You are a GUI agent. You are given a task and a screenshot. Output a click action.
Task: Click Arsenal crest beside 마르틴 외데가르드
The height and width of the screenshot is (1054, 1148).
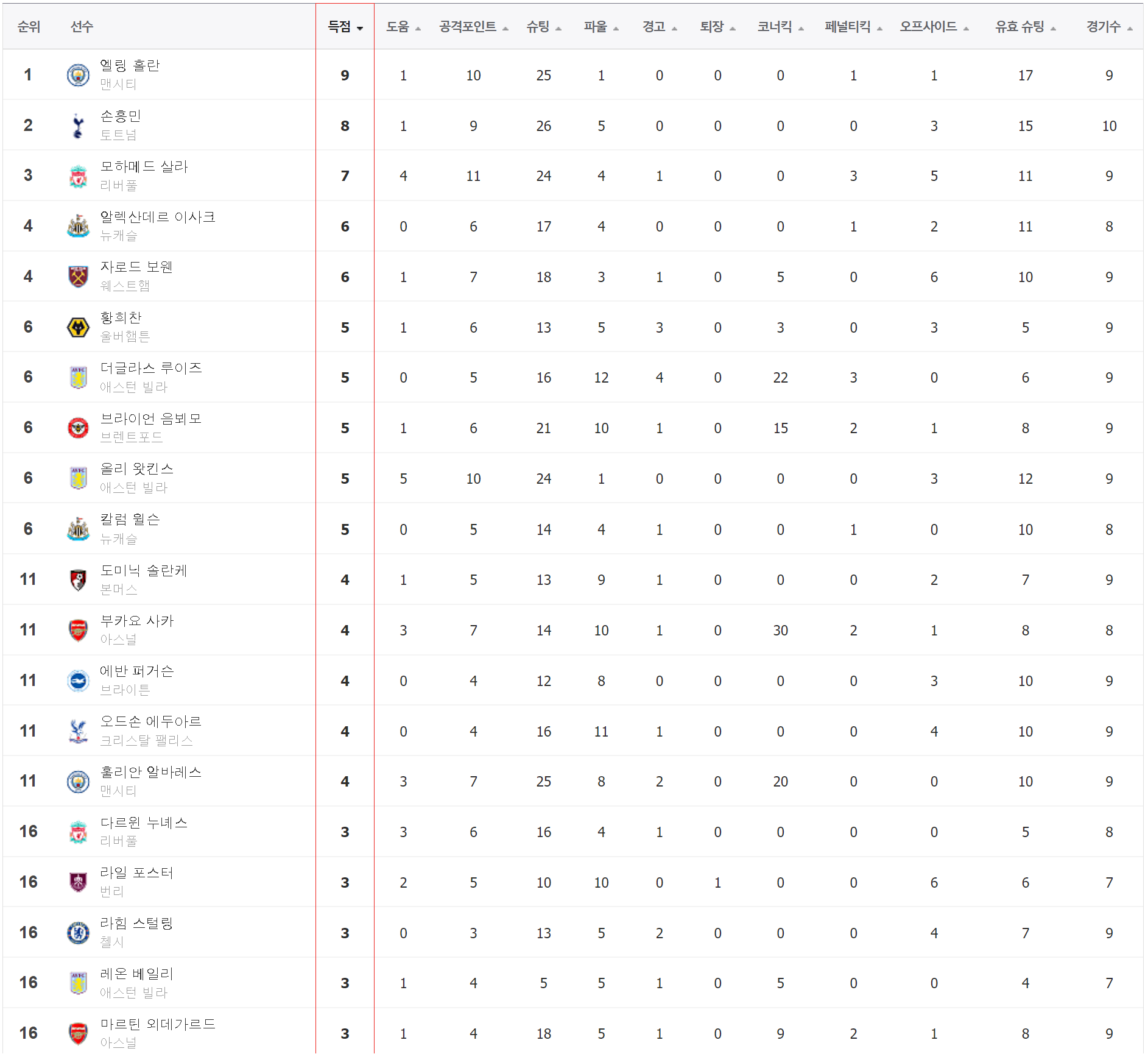[78, 1033]
